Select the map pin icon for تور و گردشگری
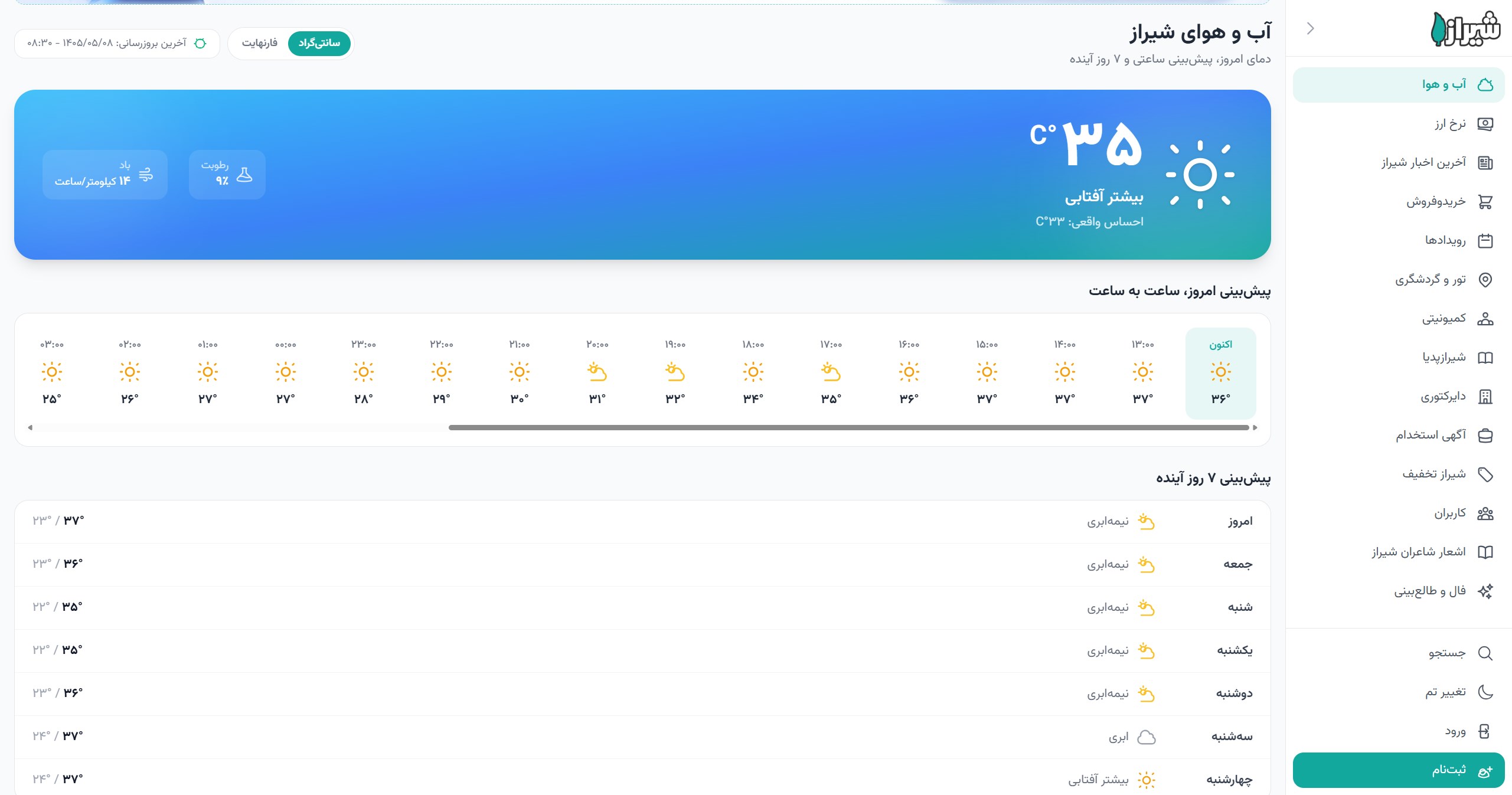The height and width of the screenshot is (795, 1512). (x=1485, y=280)
